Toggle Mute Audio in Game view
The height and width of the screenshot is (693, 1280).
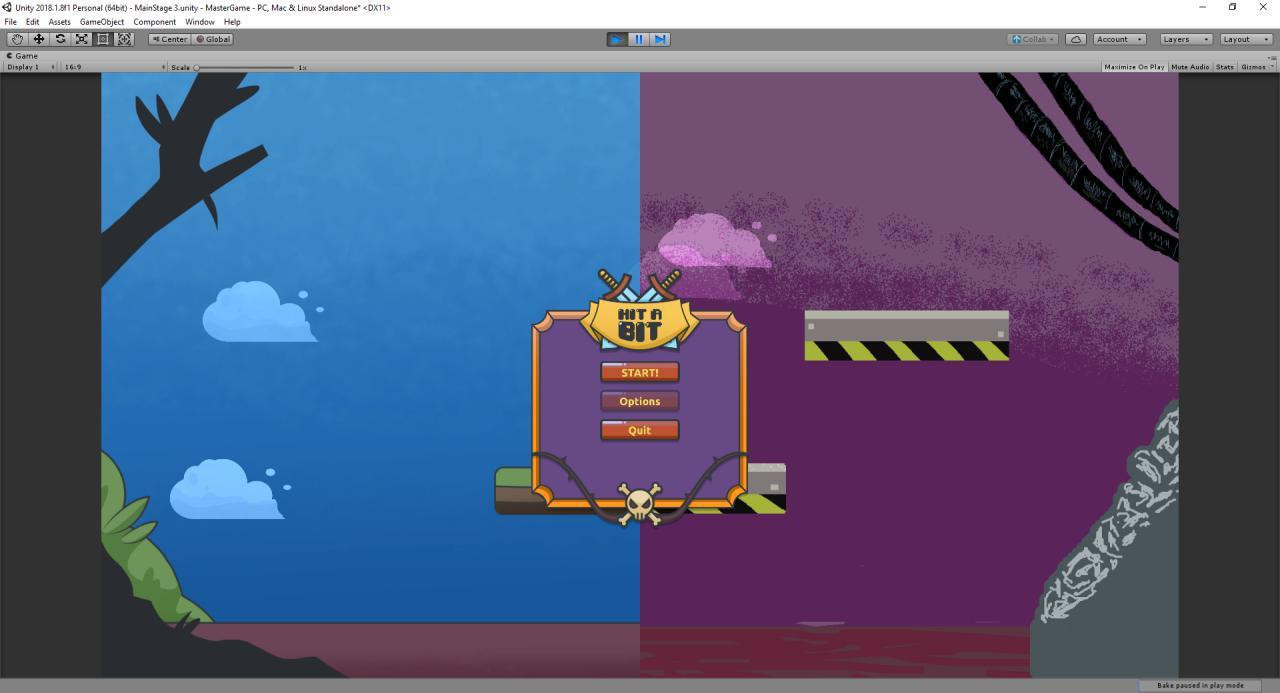point(1190,67)
